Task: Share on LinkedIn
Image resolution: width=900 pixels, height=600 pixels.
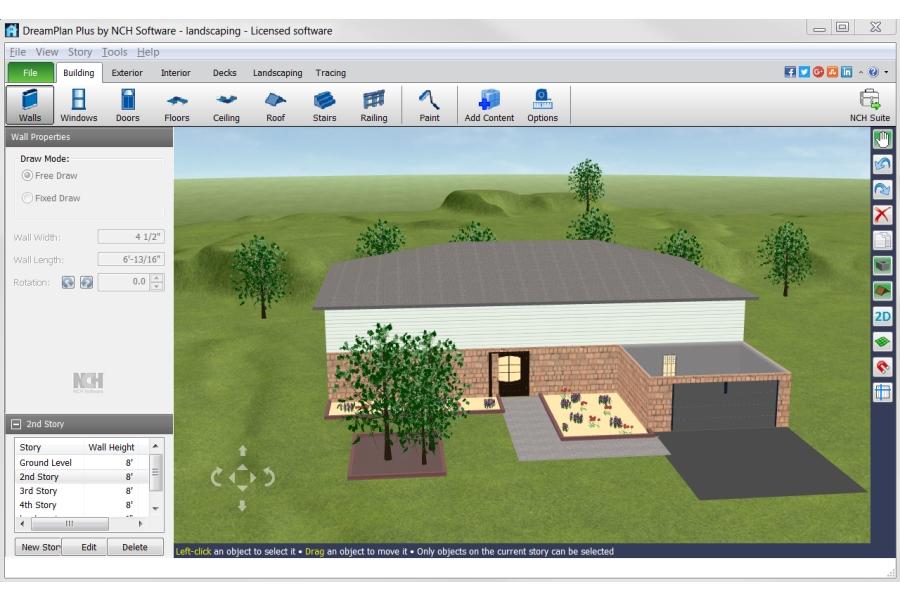Action: coord(847,72)
